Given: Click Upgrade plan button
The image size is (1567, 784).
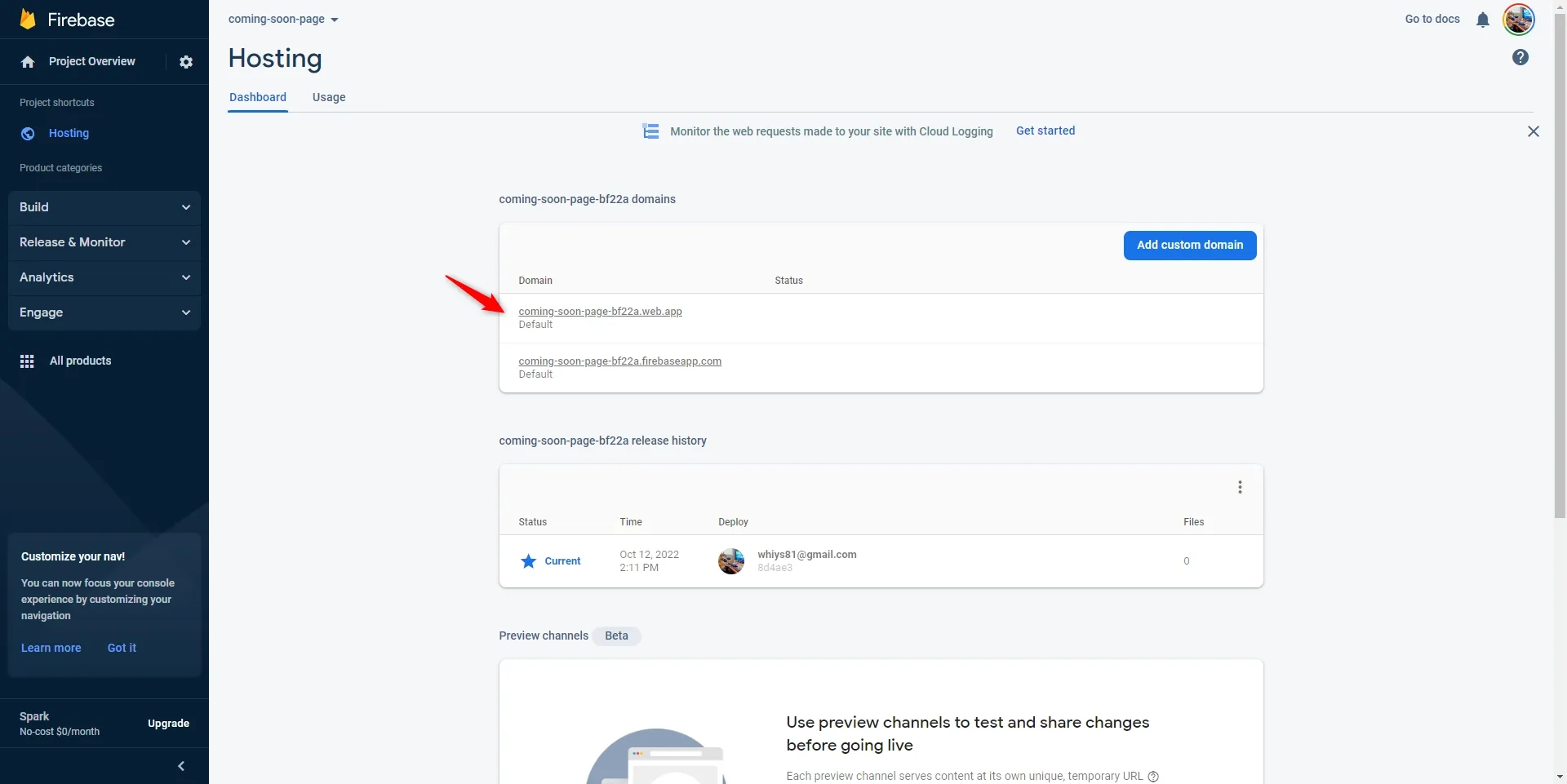Looking at the screenshot, I should (168, 724).
